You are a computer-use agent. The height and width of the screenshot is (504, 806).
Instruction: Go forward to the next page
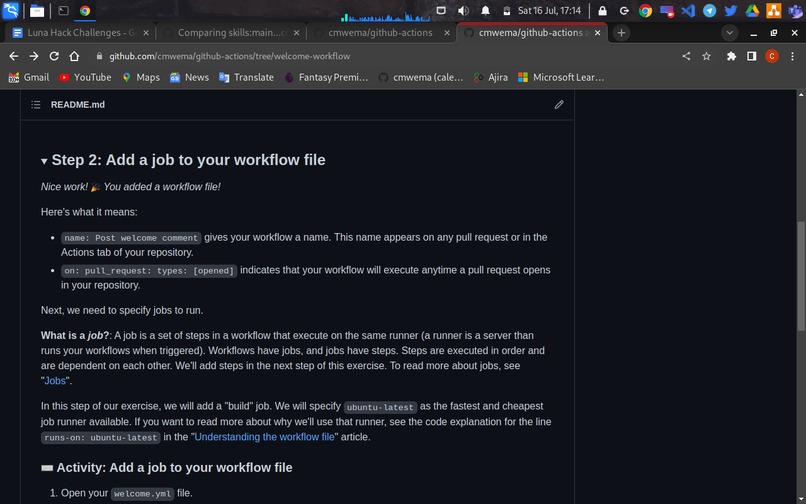coord(34,56)
